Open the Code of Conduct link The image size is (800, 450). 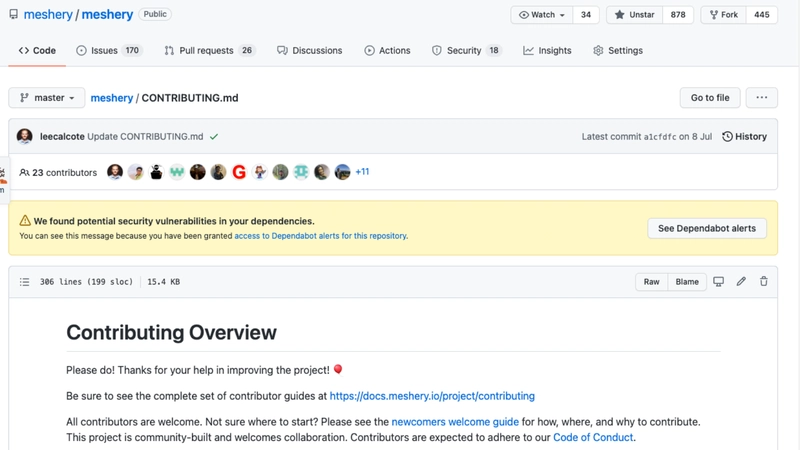[x=593, y=437]
